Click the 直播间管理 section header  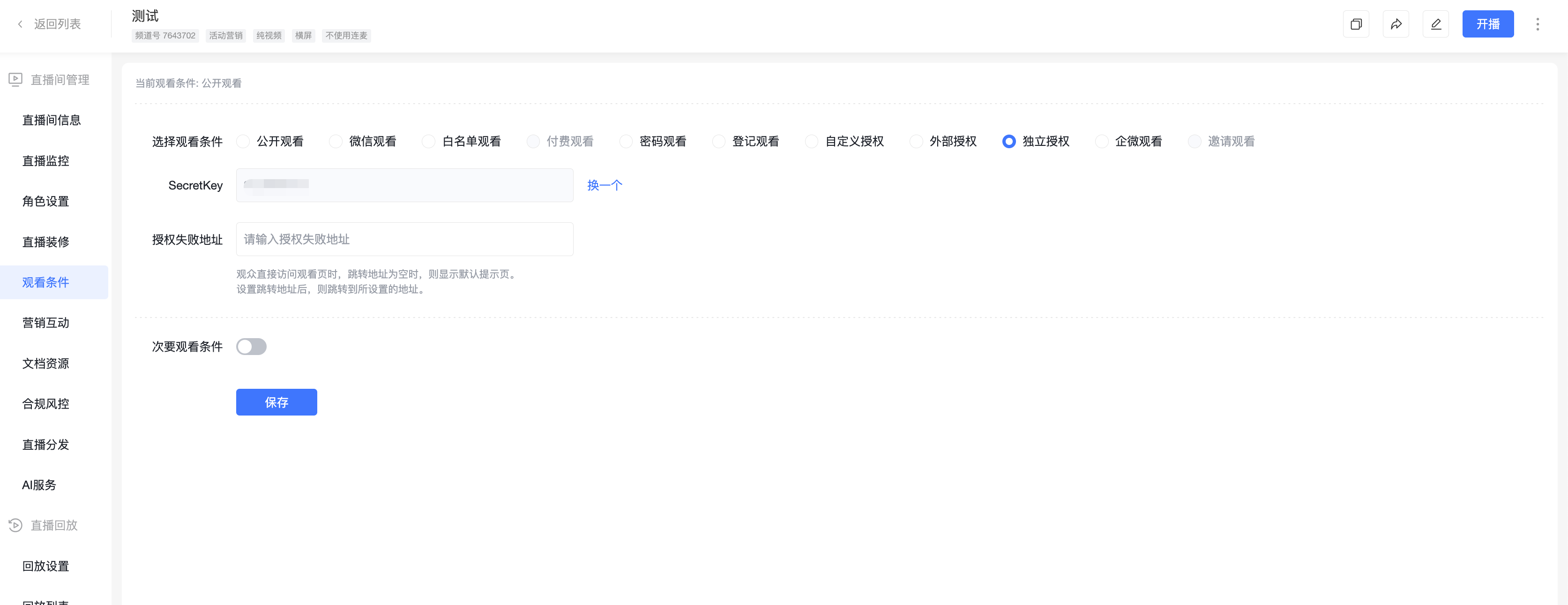click(60, 80)
